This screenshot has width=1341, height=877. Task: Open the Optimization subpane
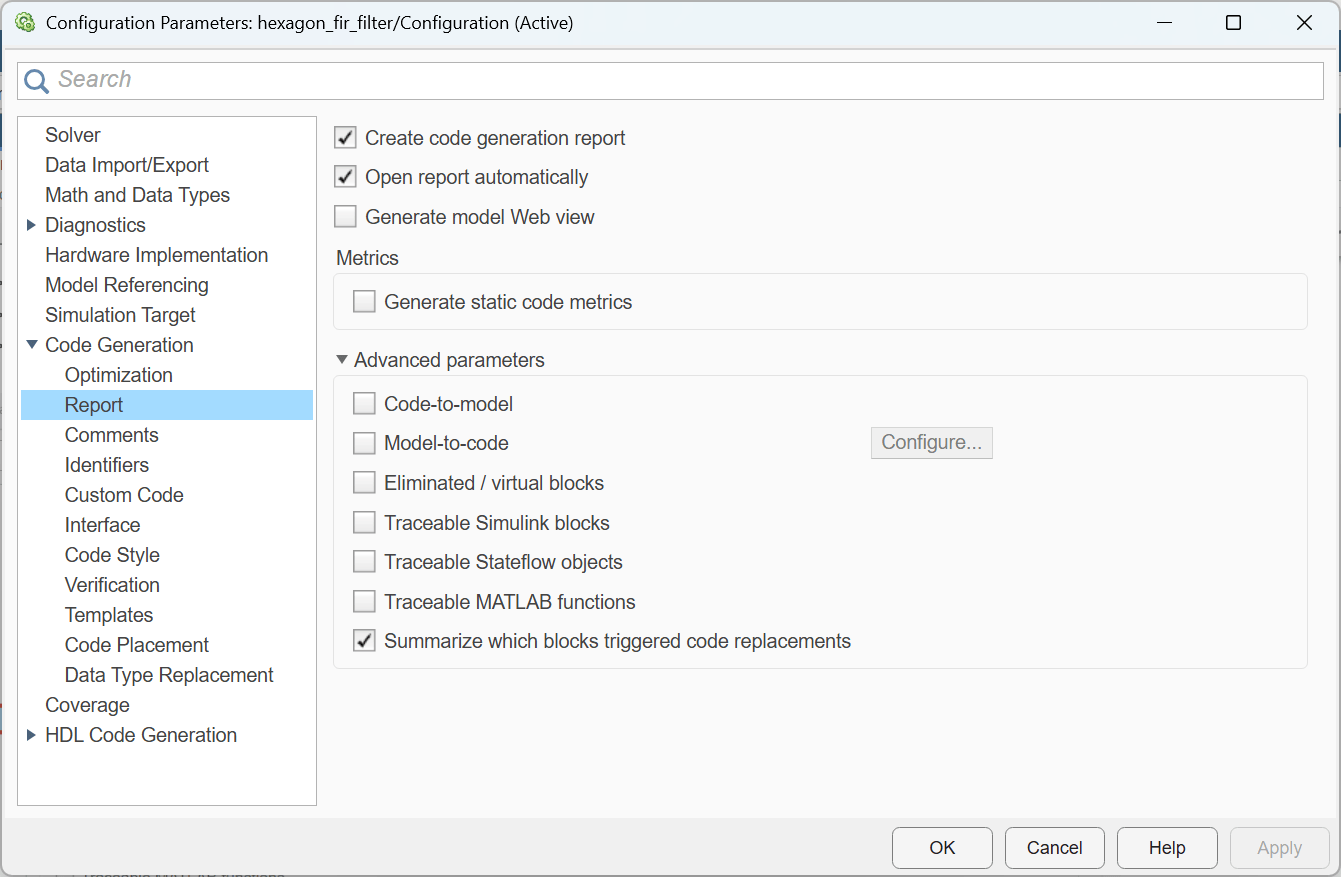tap(119, 375)
